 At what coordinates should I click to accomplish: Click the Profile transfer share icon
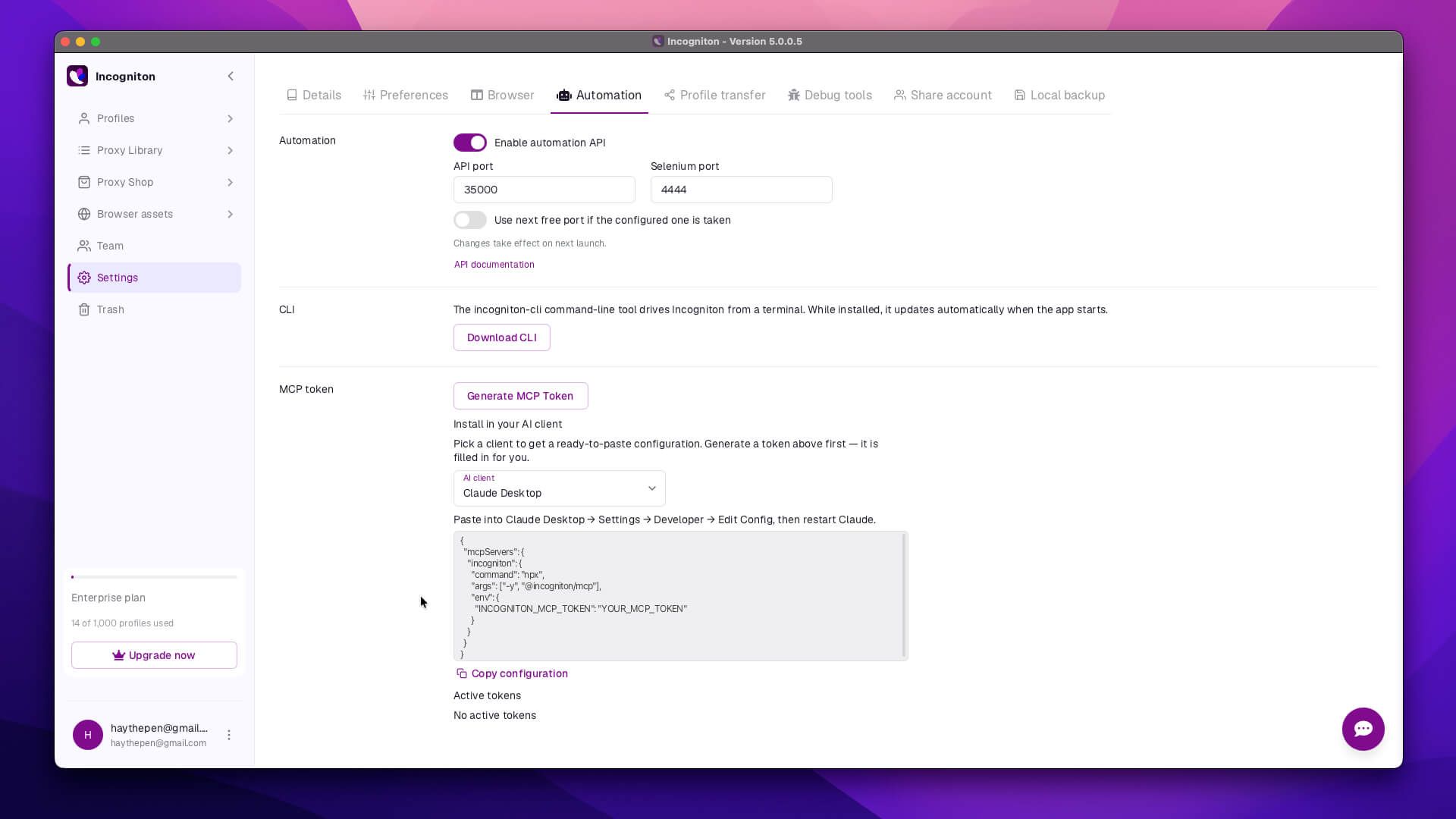[x=670, y=95]
